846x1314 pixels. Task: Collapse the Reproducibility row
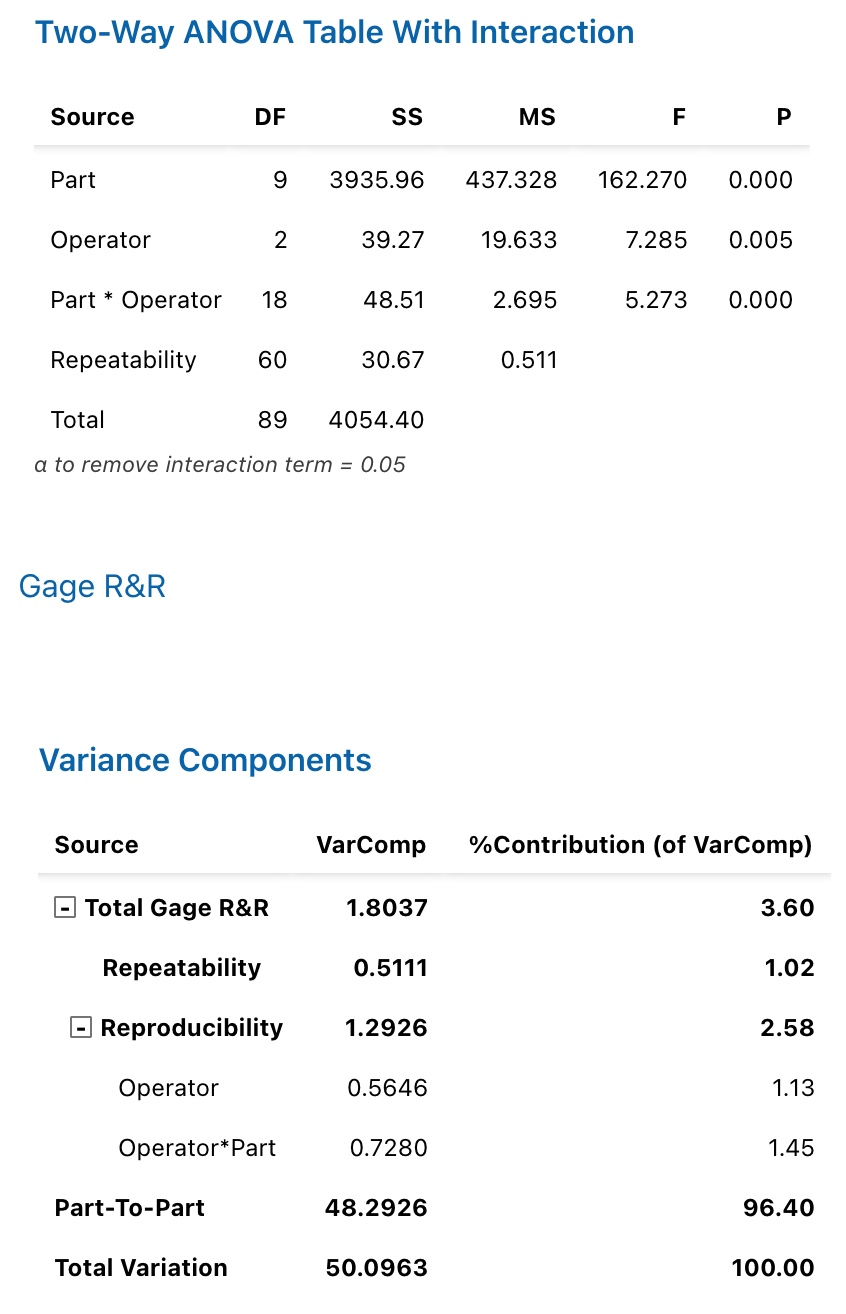point(81,1028)
